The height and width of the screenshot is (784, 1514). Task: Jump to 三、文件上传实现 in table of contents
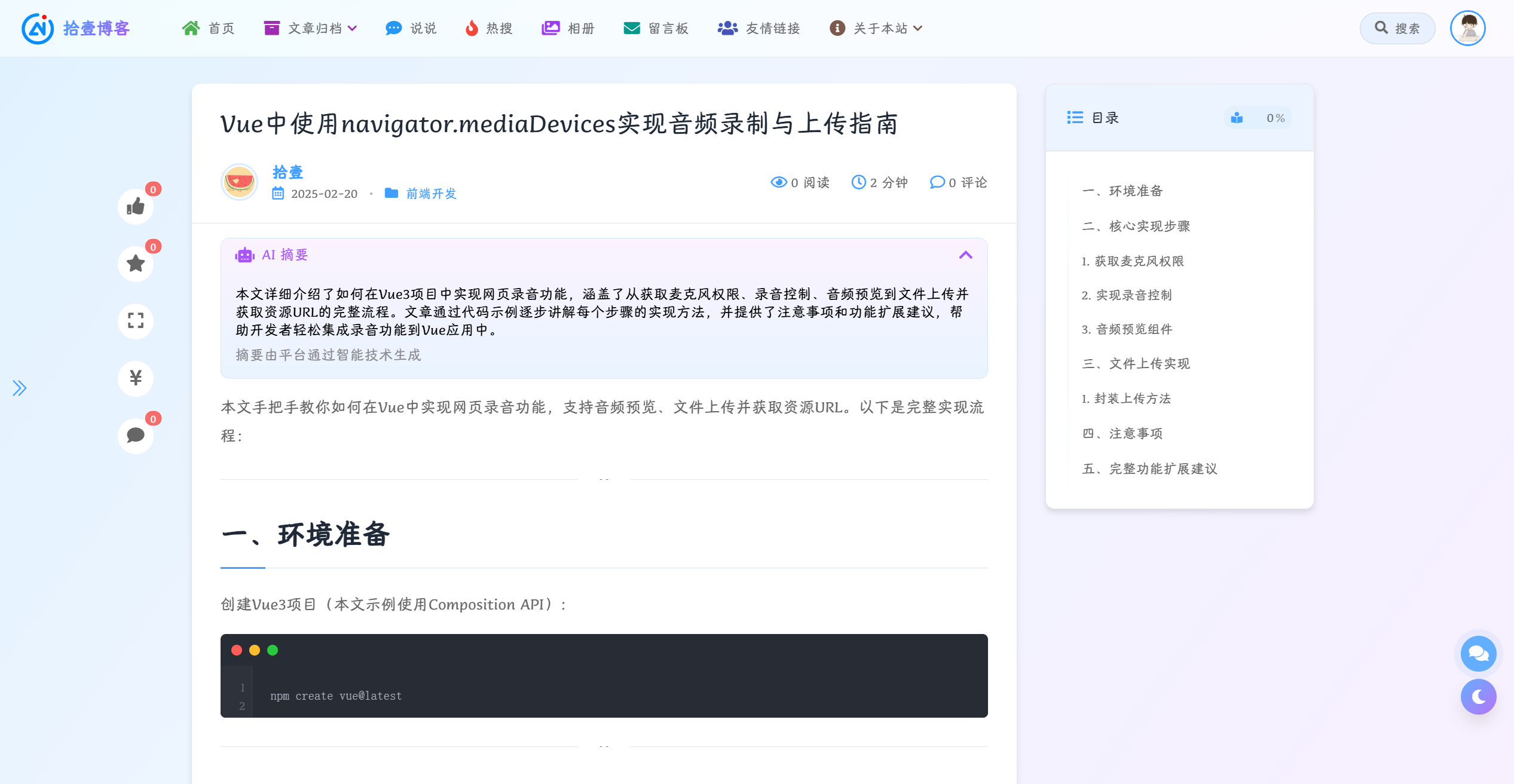point(1136,364)
